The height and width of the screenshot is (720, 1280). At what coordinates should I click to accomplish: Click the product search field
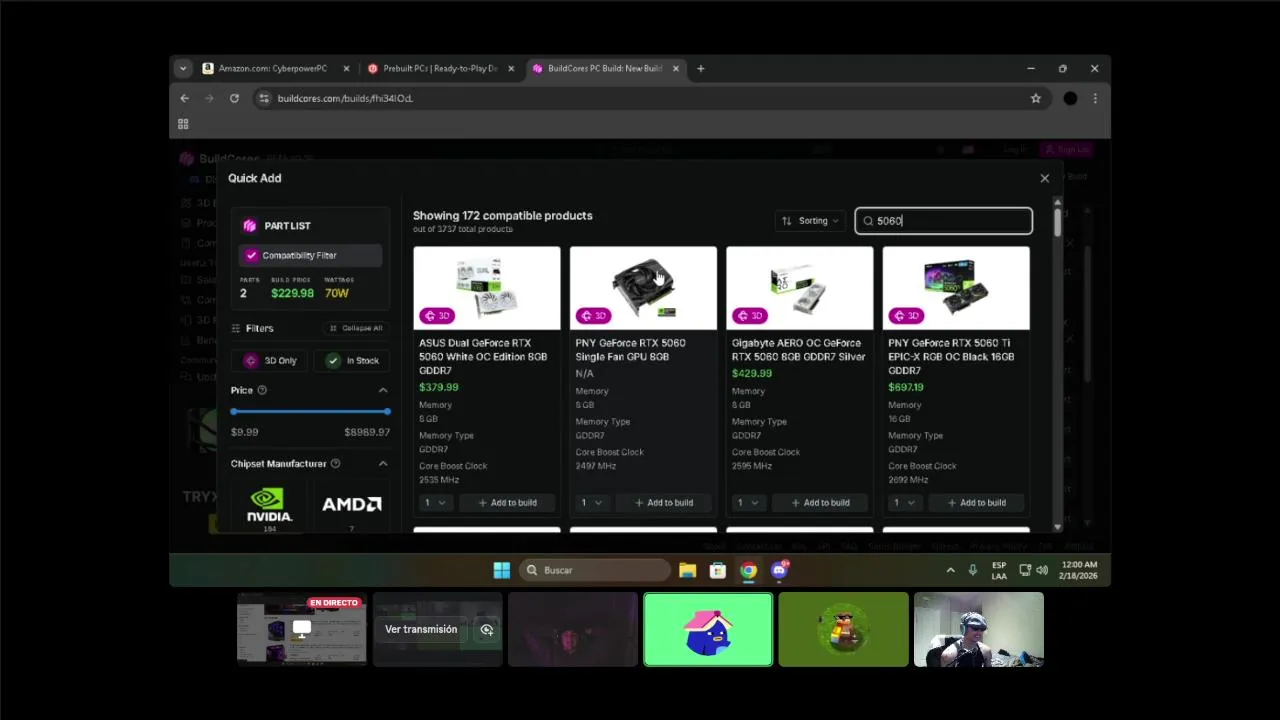pyautogui.click(x=943, y=221)
